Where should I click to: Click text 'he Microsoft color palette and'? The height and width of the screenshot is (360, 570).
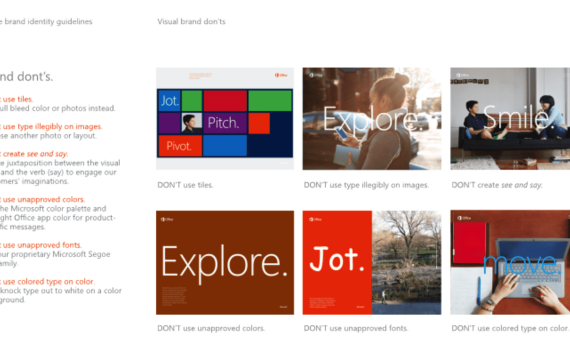tap(53, 208)
